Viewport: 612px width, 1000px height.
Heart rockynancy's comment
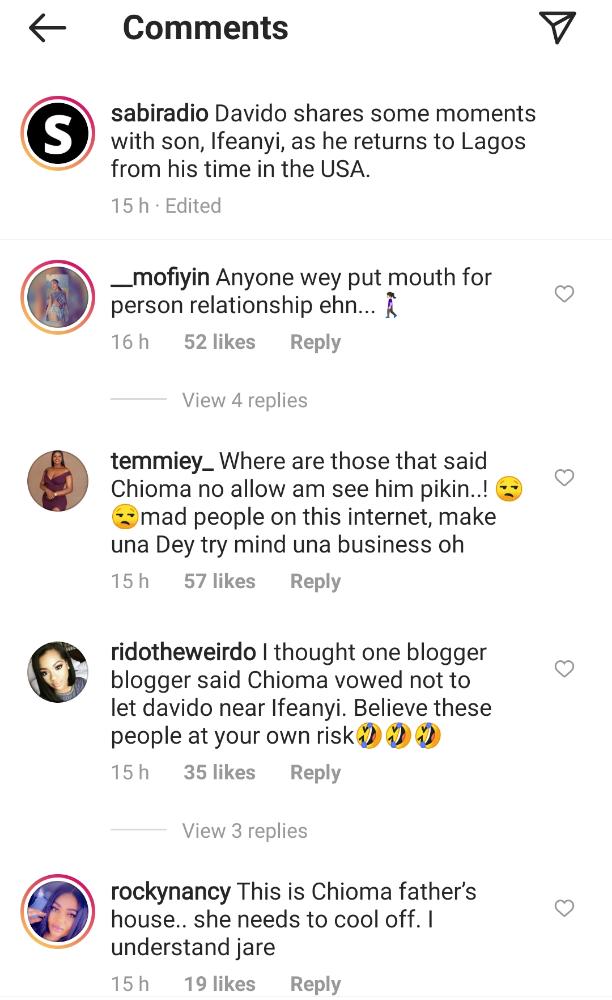[x=564, y=908]
